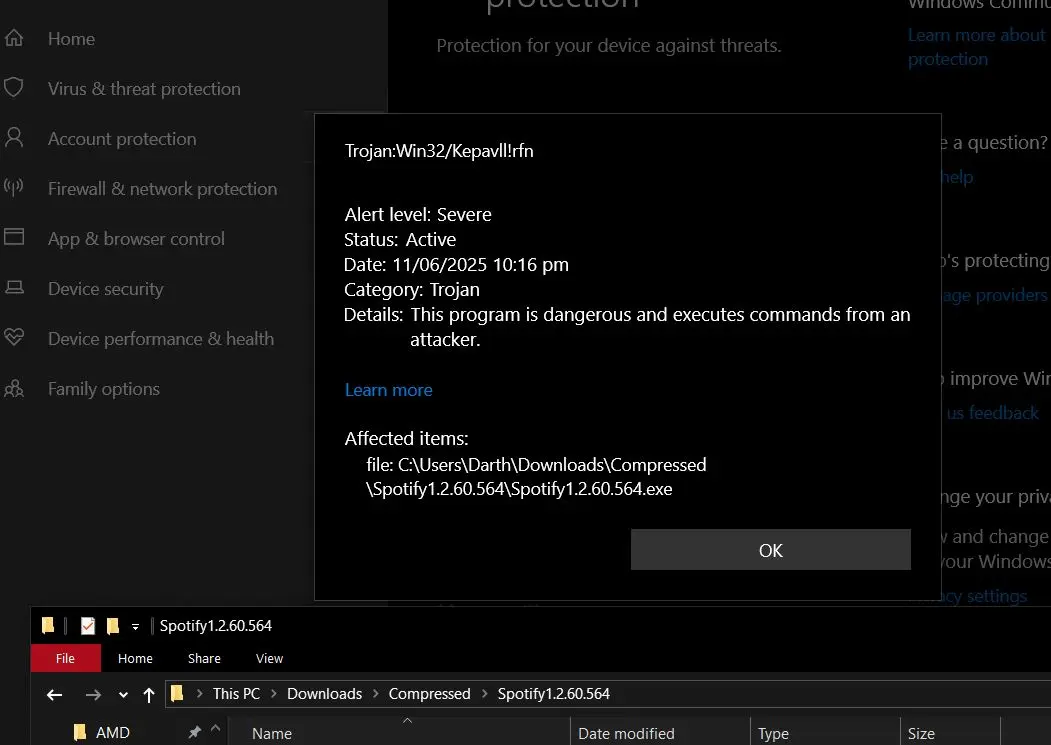1051x745 pixels.
Task: Click the heart icon for Device performance & health
Action: (x=13, y=337)
